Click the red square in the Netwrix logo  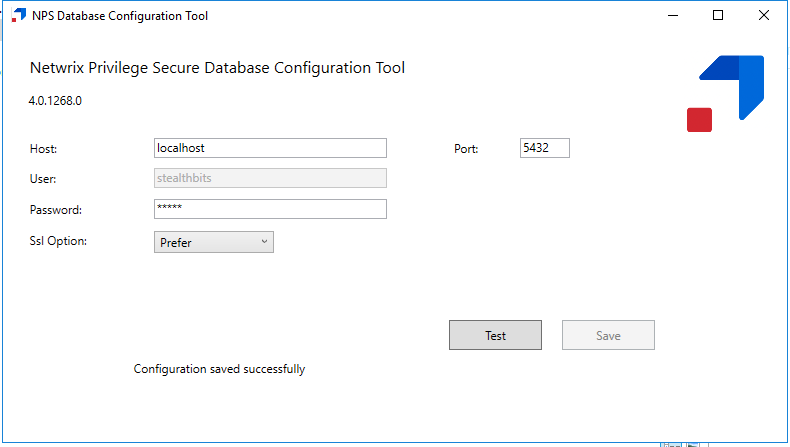coord(699,119)
